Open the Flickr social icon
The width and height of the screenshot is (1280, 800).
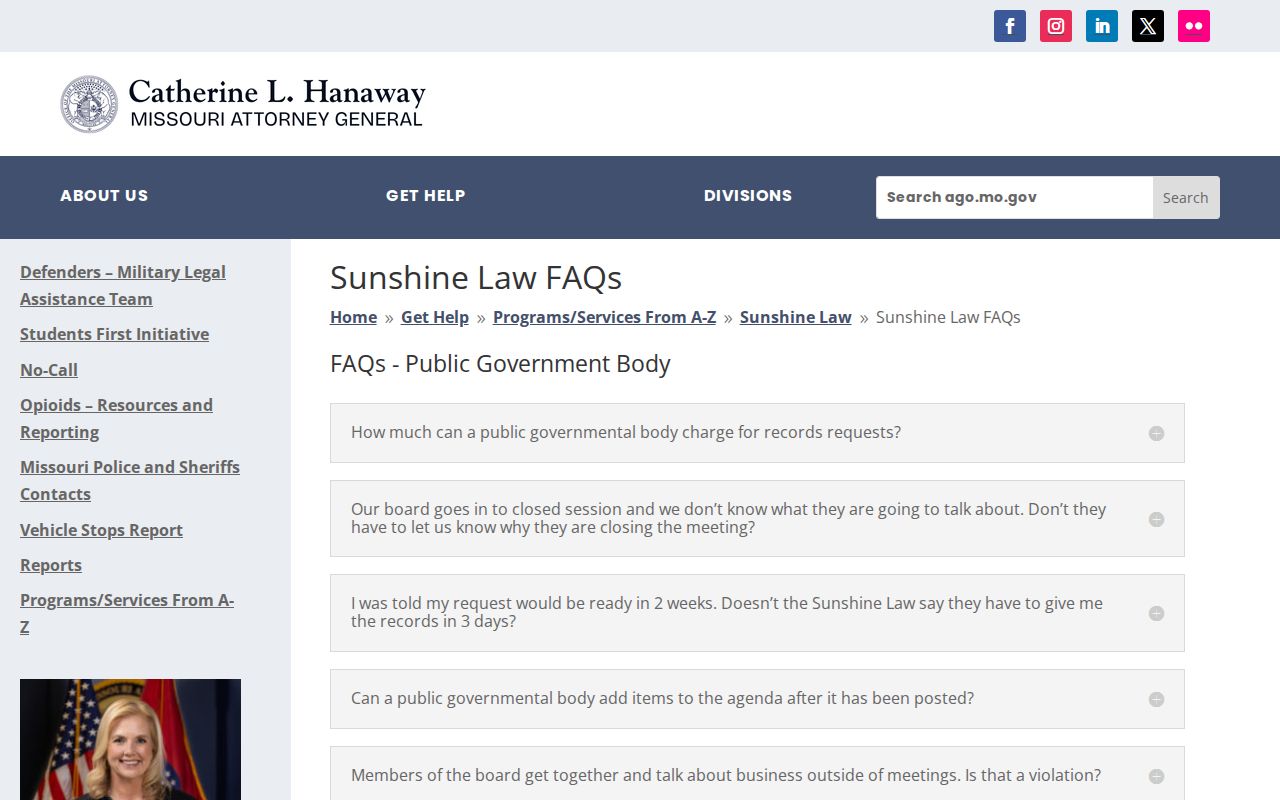click(1194, 26)
